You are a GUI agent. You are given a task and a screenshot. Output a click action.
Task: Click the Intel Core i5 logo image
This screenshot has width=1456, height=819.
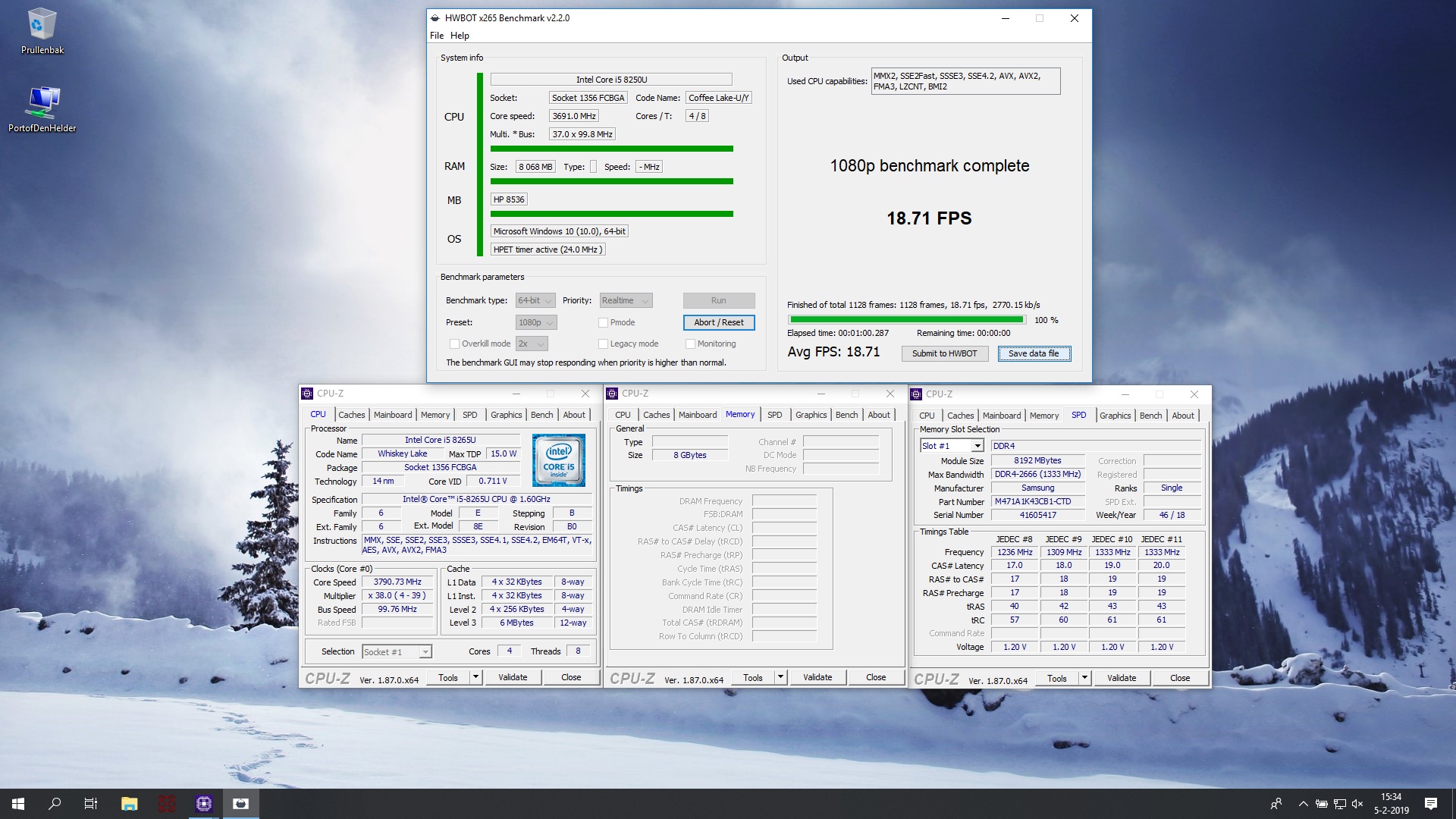pos(559,460)
